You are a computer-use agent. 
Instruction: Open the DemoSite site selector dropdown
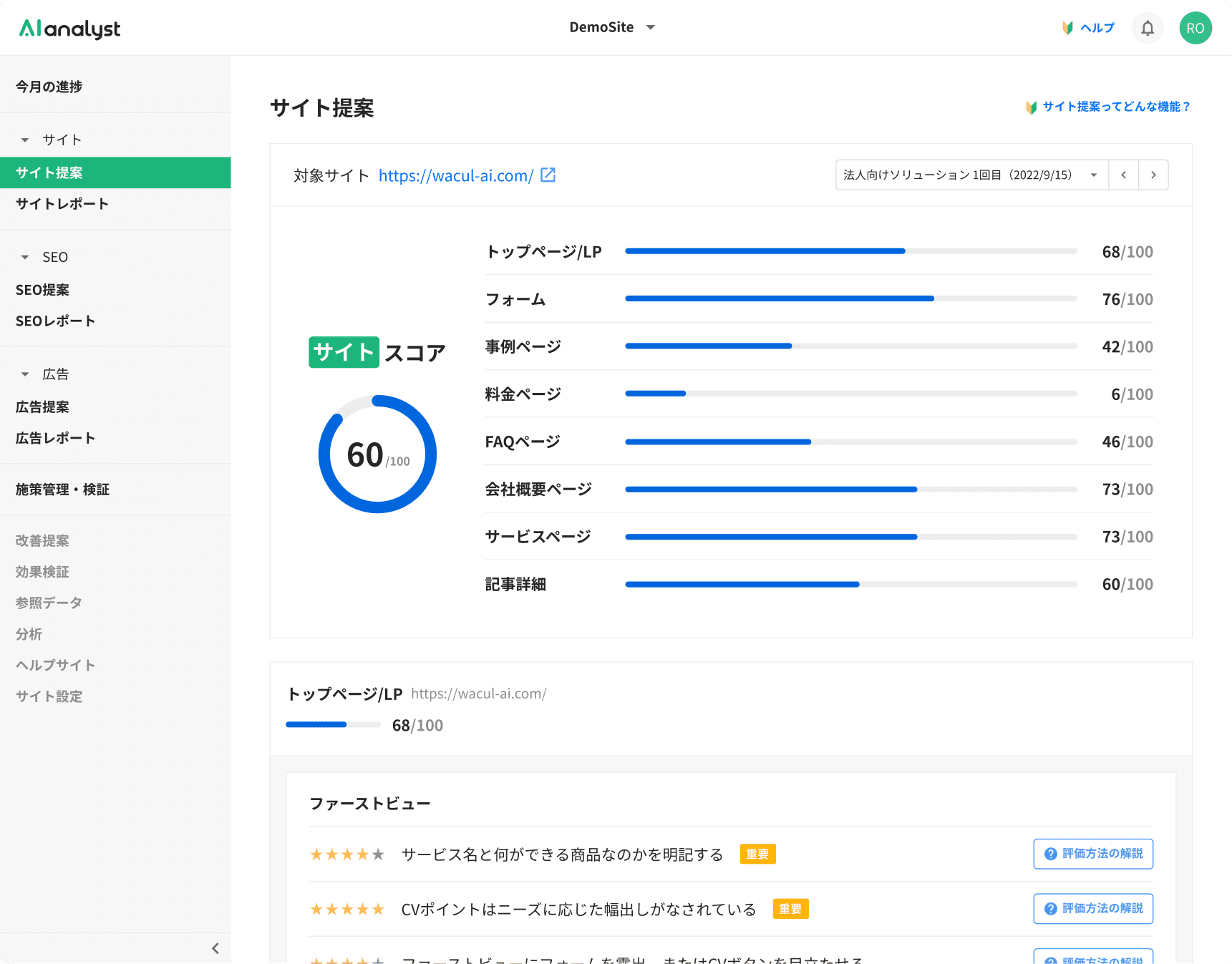612,28
